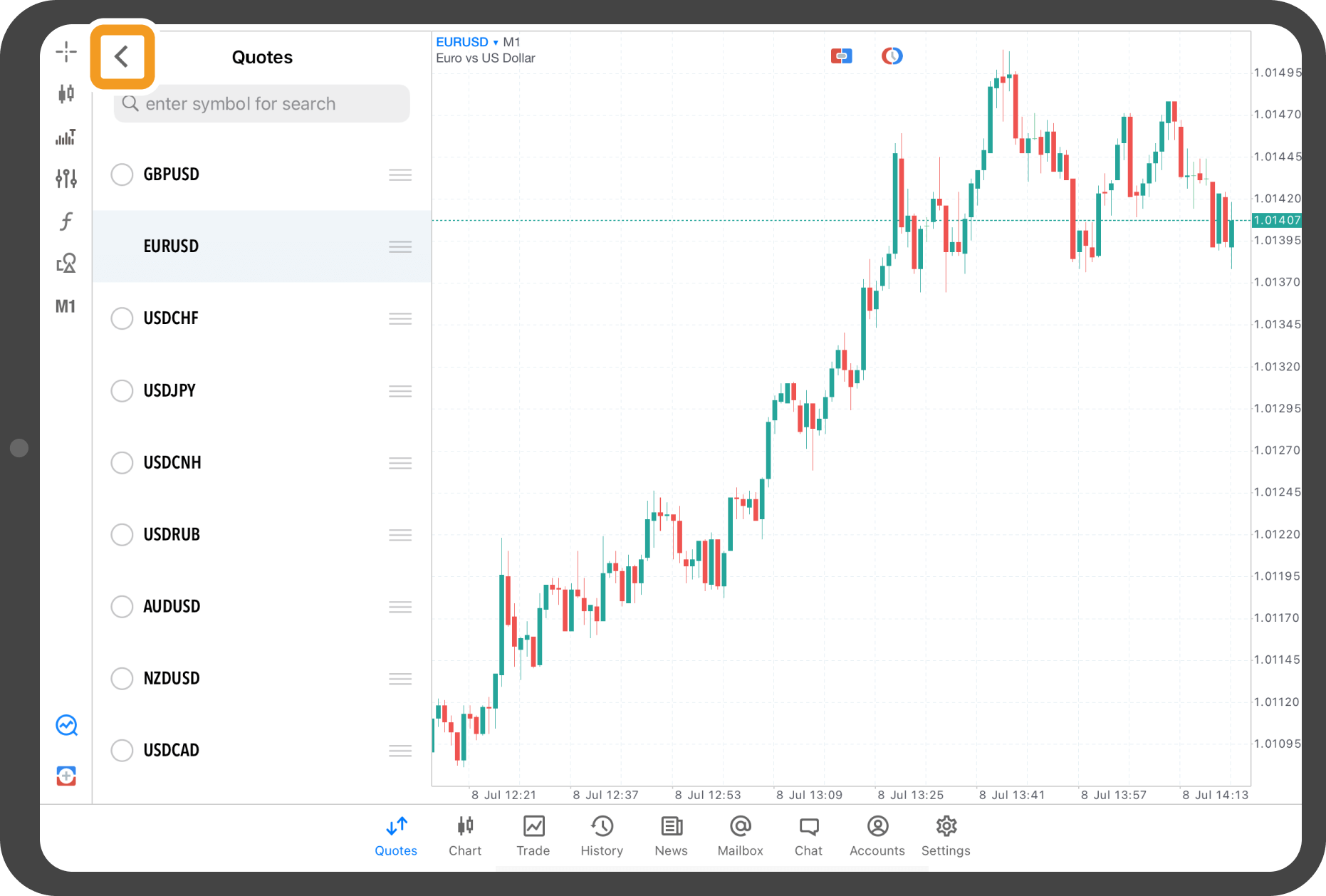Open the M1 timeframe selector
1326x896 pixels.
(x=66, y=306)
